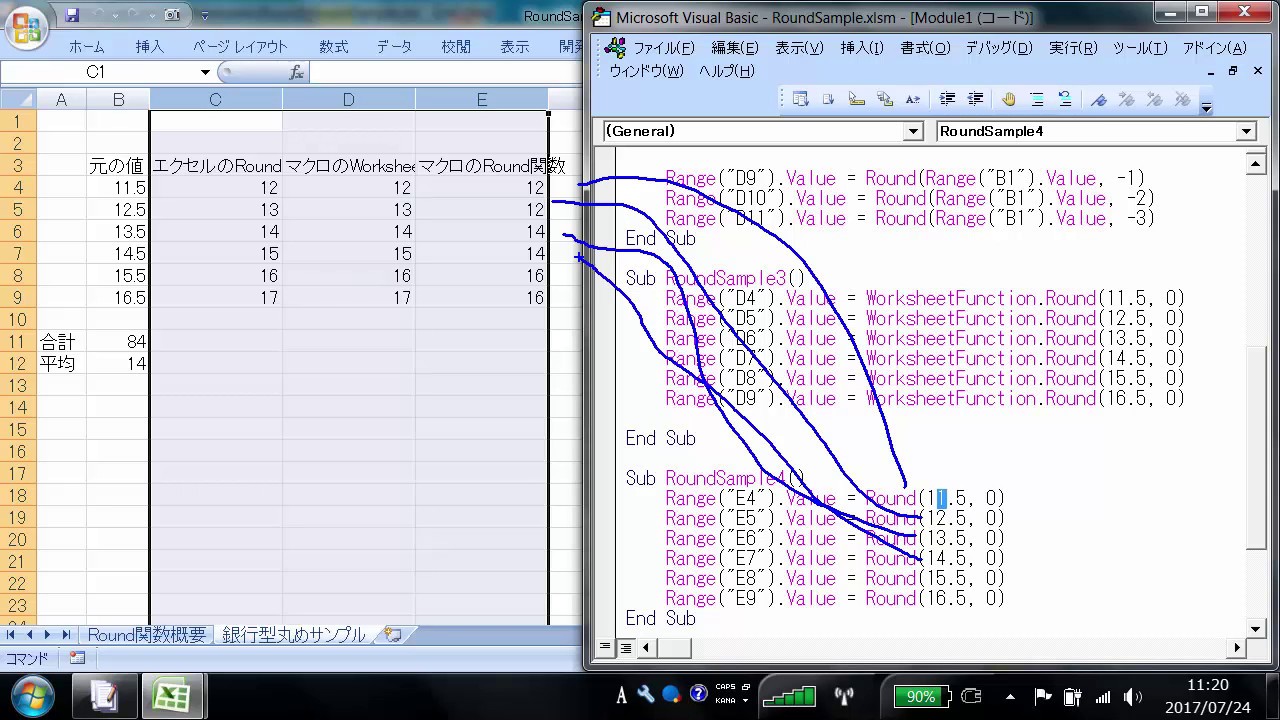Click the Office button in Excel
This screenshot has height=720, width=1280.
[28, 27]
